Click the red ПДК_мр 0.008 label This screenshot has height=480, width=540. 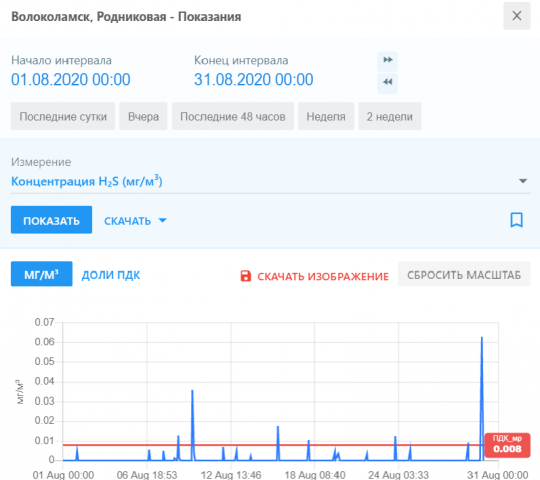[507, 445]
